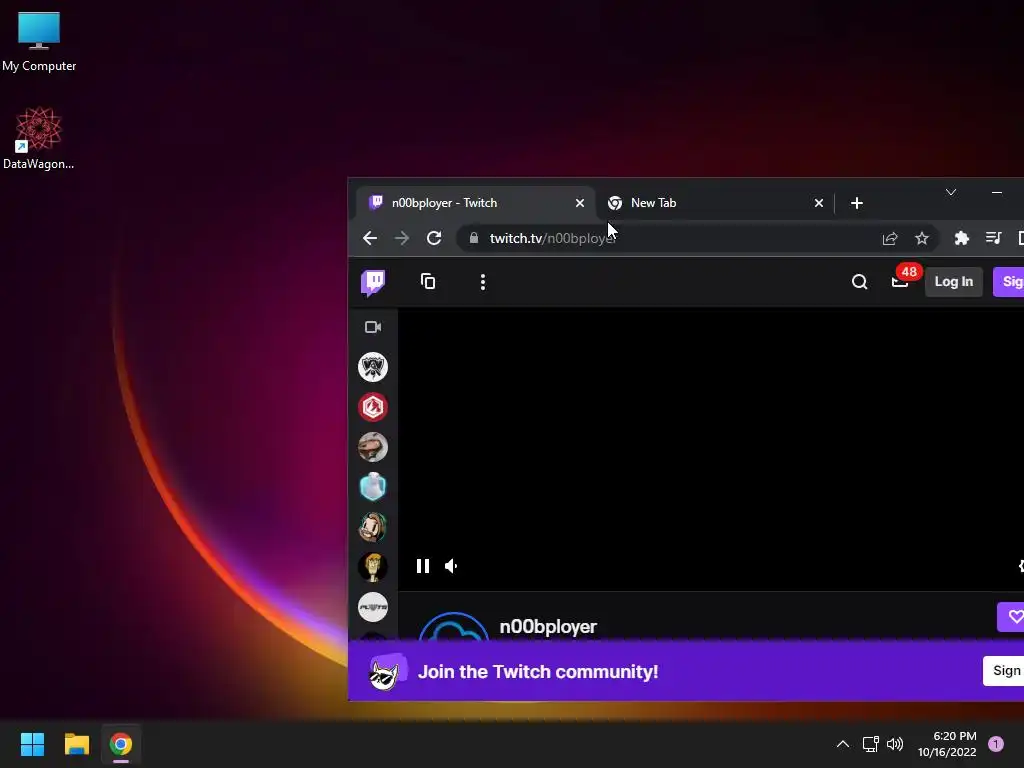Open the yellow-haired cartoon channel avatar
Viewport: 1024px width, 768px height.
[x=373, y=568]
